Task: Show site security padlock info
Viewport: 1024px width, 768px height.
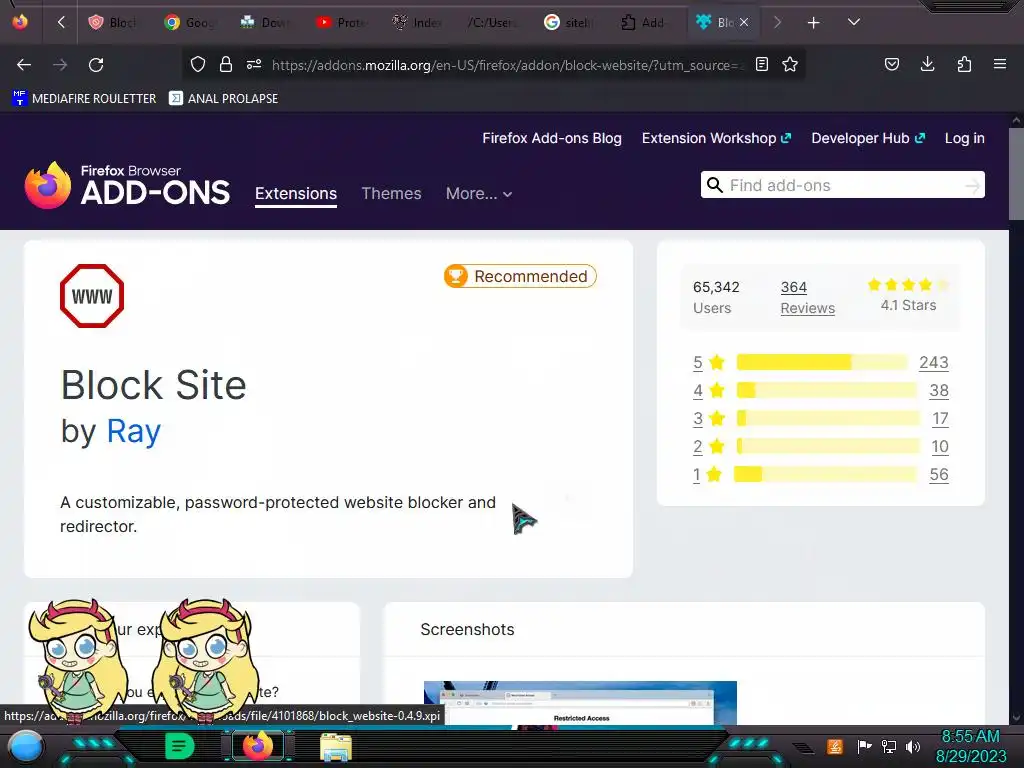Action: pyautogui.click(x=226, y=64)
